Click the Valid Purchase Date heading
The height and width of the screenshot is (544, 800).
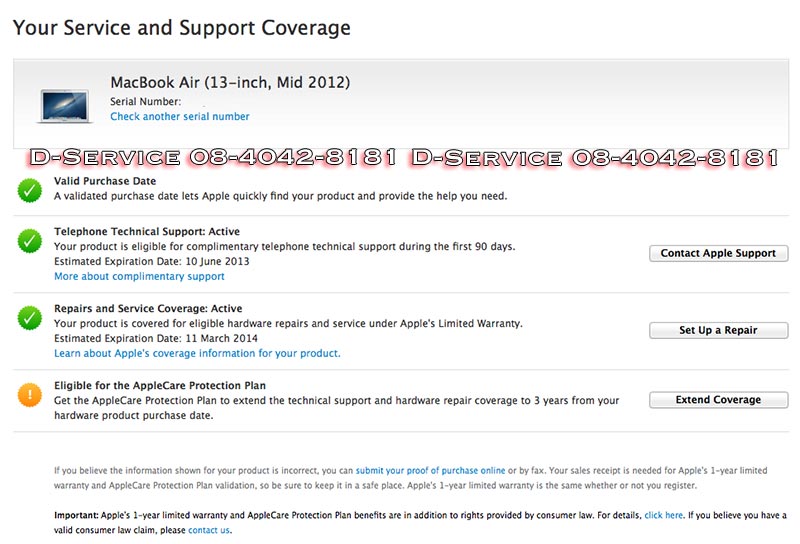point(105,181)
